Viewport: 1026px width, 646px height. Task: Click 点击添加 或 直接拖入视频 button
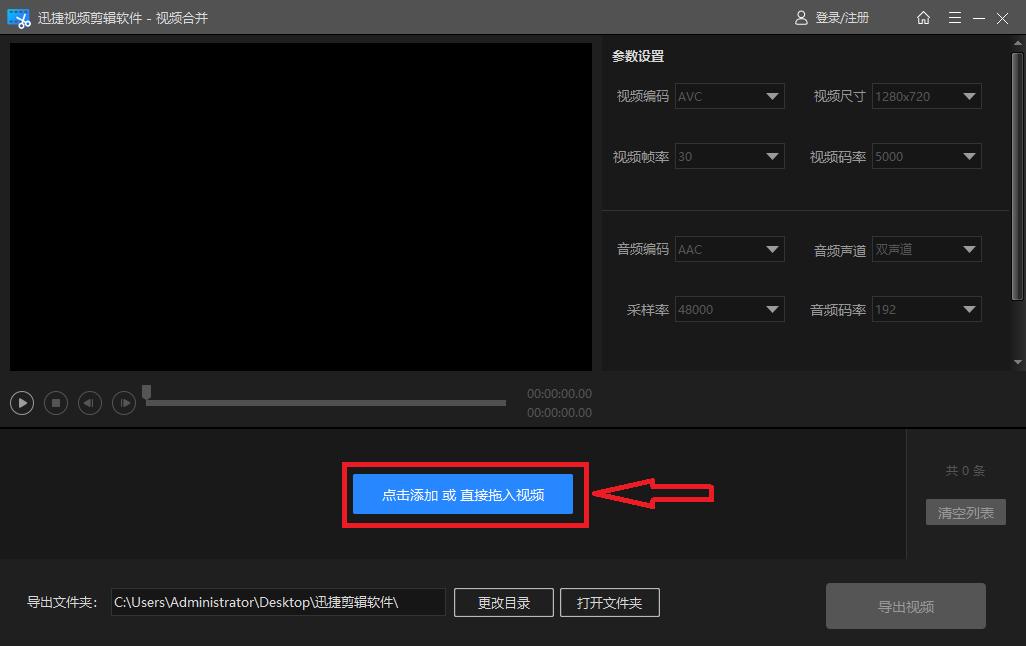tap(463, 494)
